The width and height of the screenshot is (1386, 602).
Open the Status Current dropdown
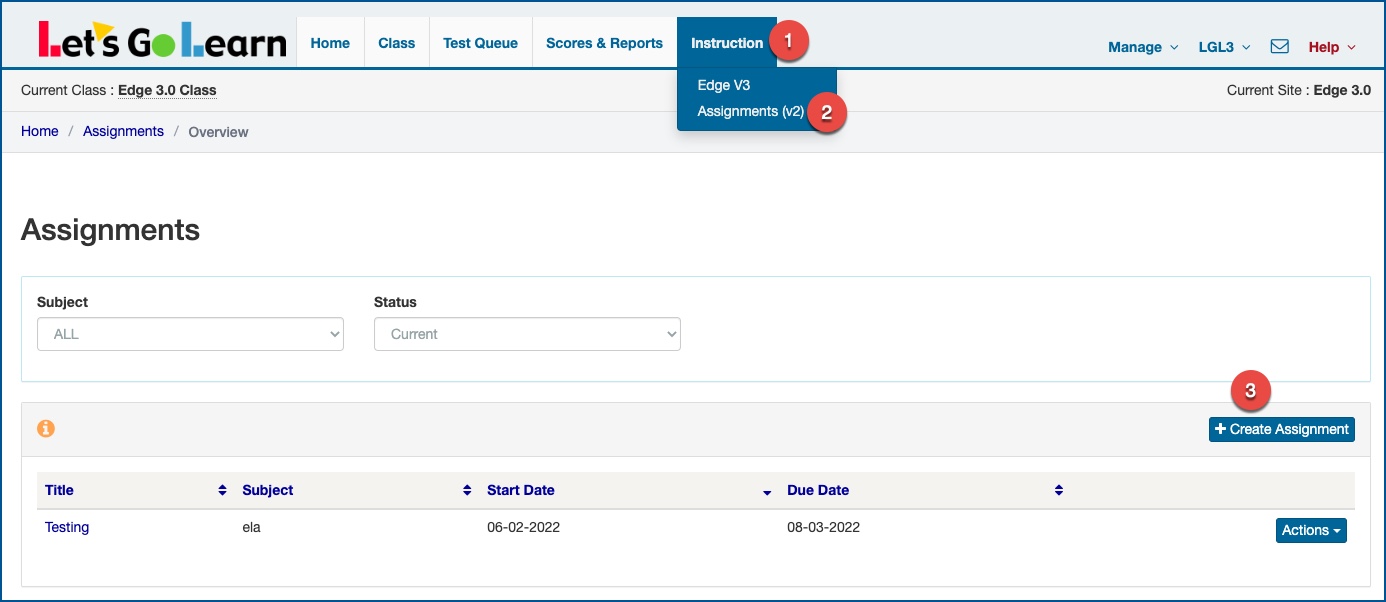coord(527,334)
